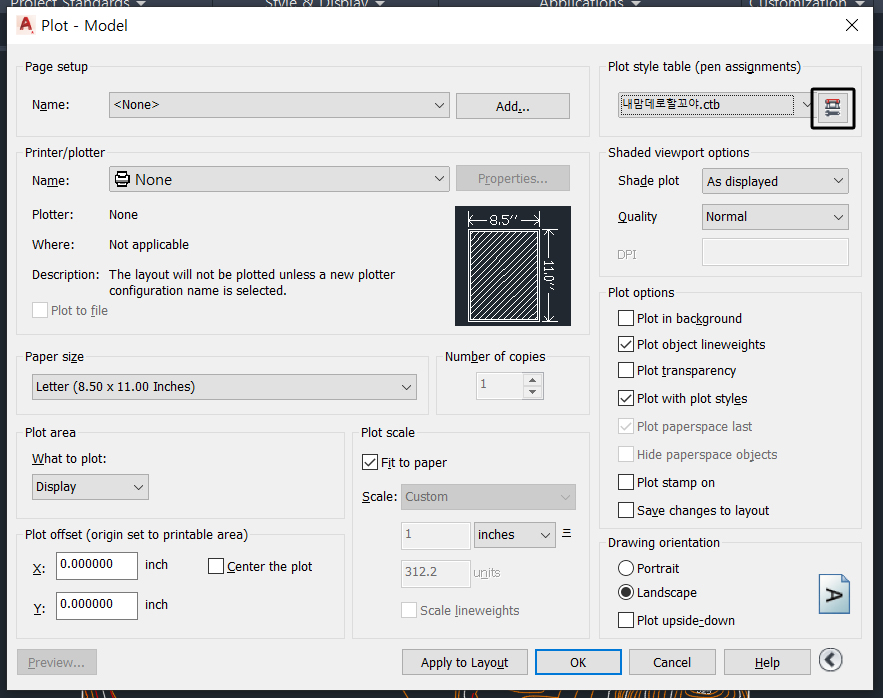The image size is (883, 698).
Task: Open the Page setup Name dropdown
Action: [279, 105]
